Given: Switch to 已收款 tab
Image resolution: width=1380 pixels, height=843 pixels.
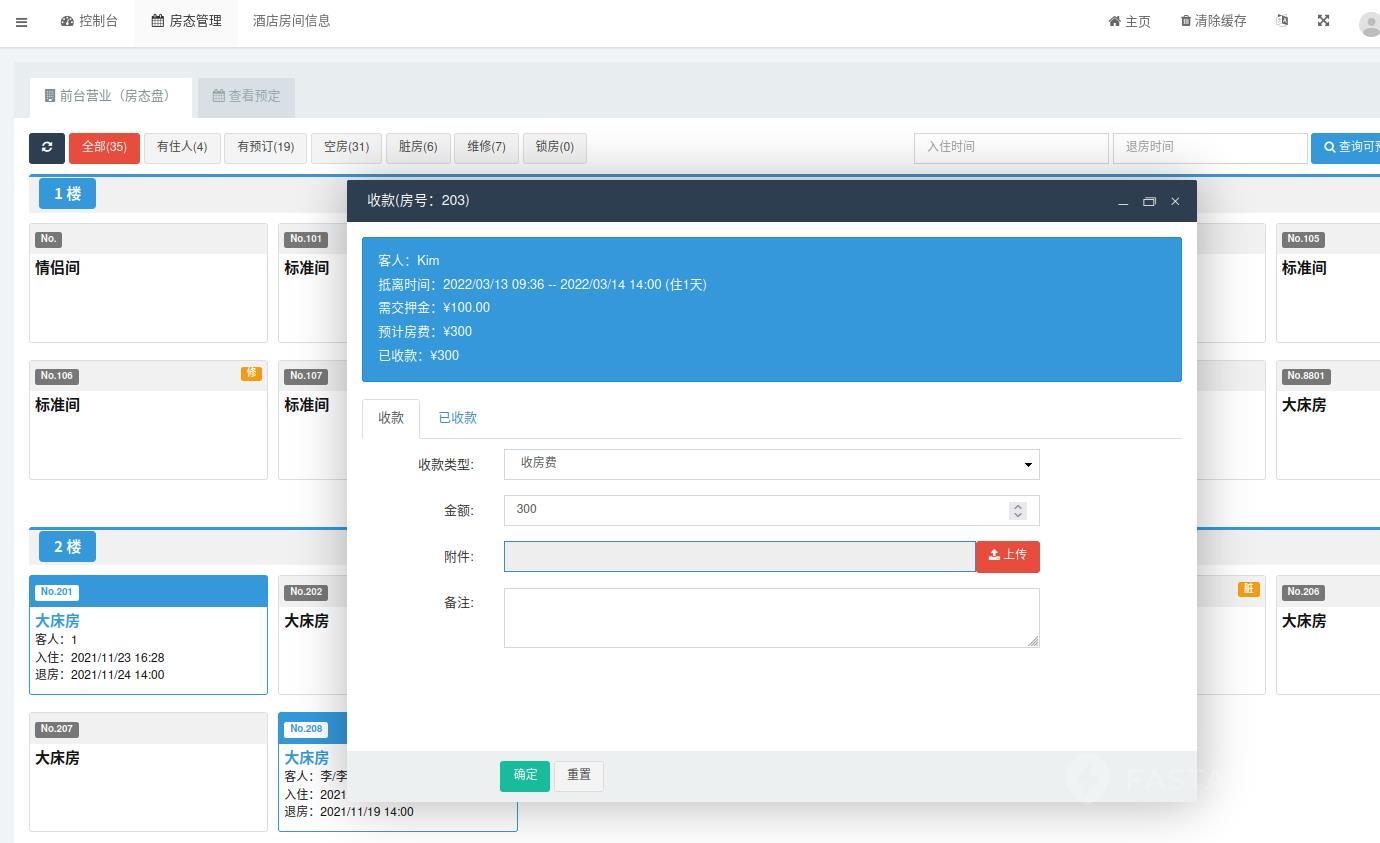Looking at the screenshot, I should [457, 418].
